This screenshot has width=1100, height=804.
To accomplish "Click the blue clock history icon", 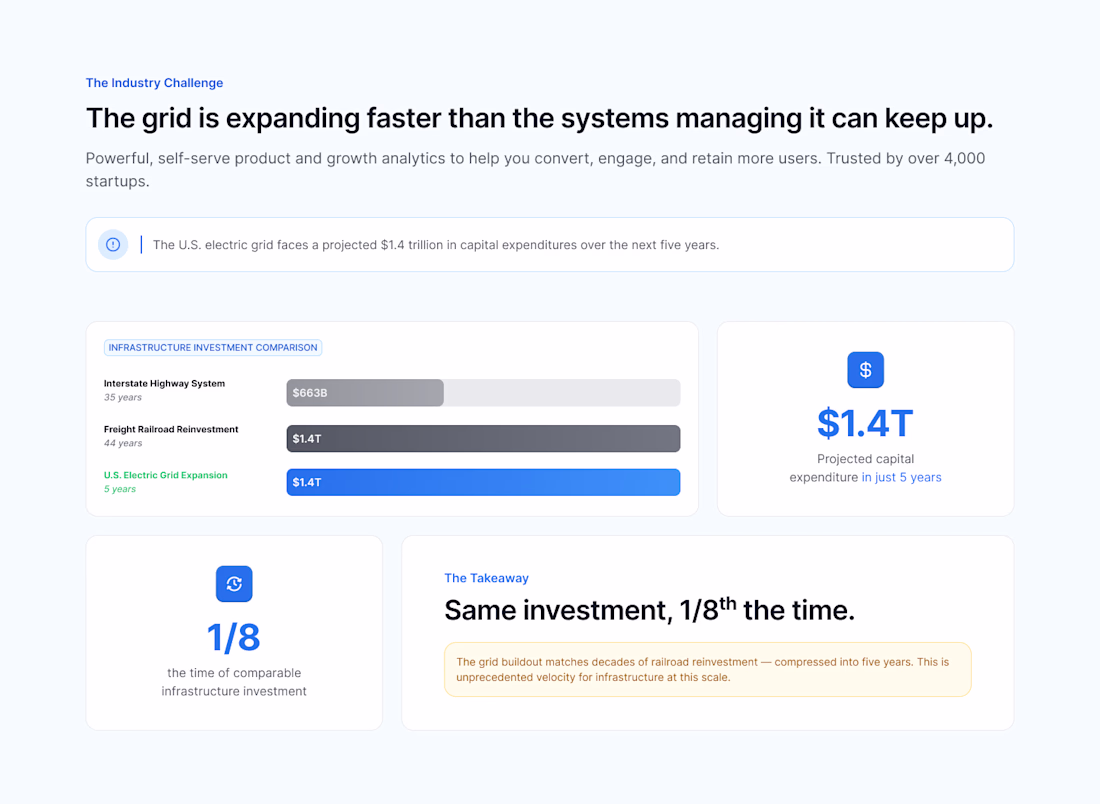I will click(234, 584).
